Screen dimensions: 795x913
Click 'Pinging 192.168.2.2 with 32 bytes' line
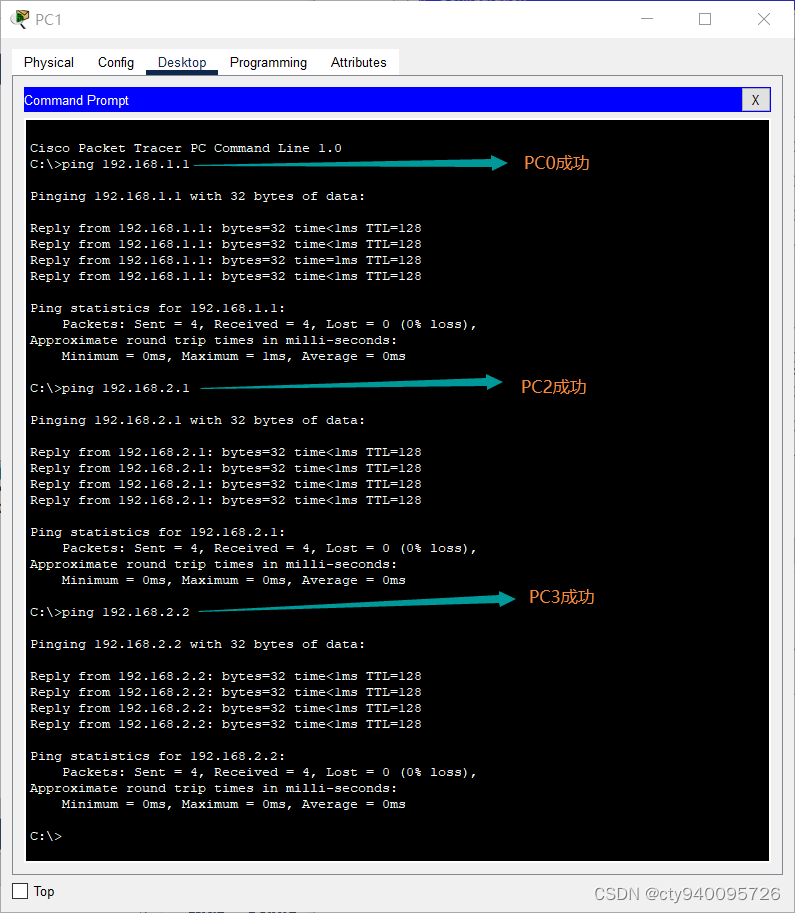pyautogui.click(x=197, y=645)
